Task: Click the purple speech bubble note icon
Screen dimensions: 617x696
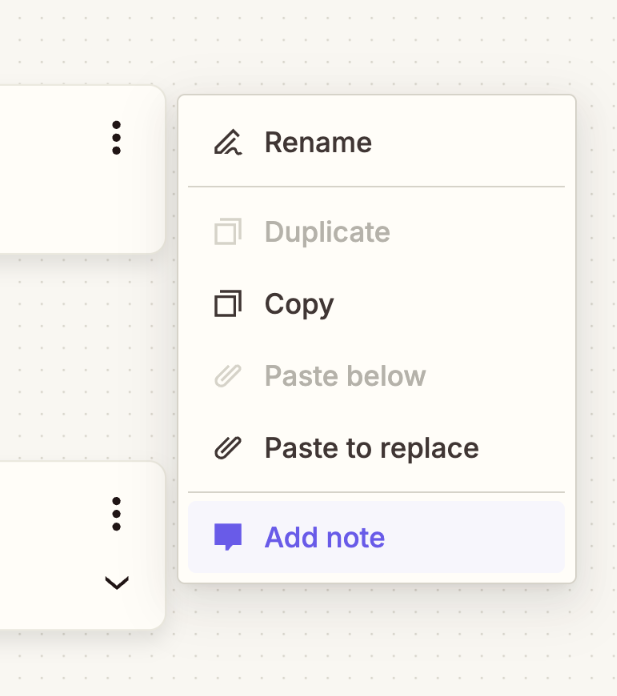Action: tap(228, 537)
